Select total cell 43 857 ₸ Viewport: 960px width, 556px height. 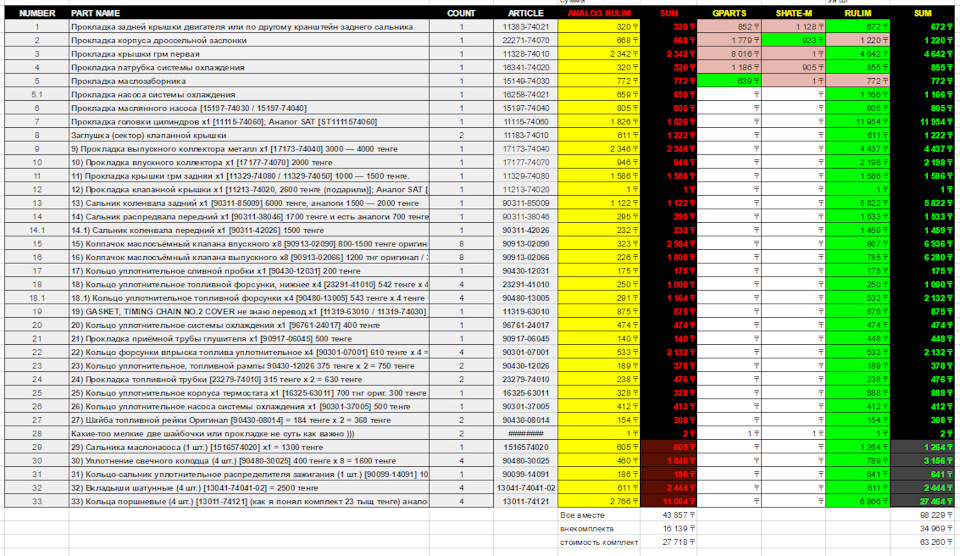669,515
